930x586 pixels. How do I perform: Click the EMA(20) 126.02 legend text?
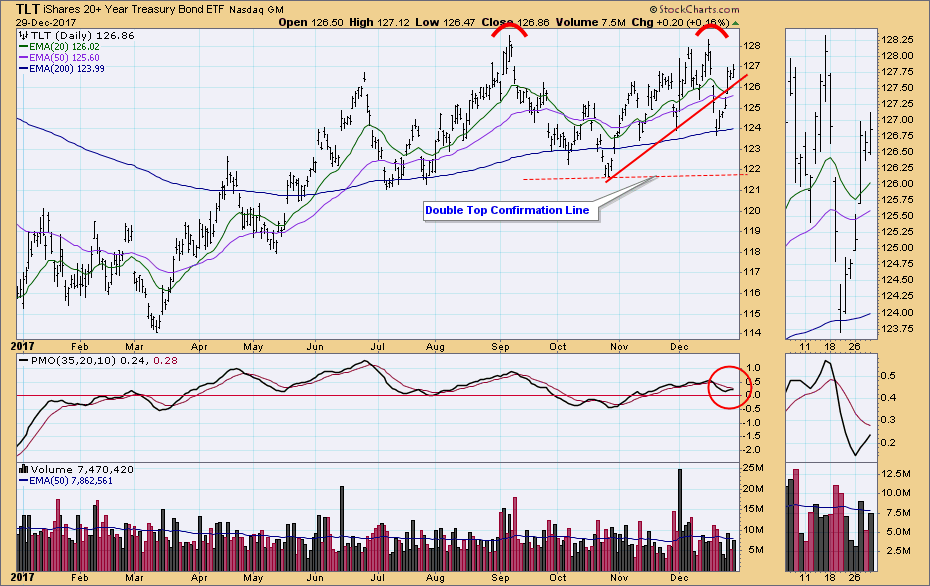(64, 47)
